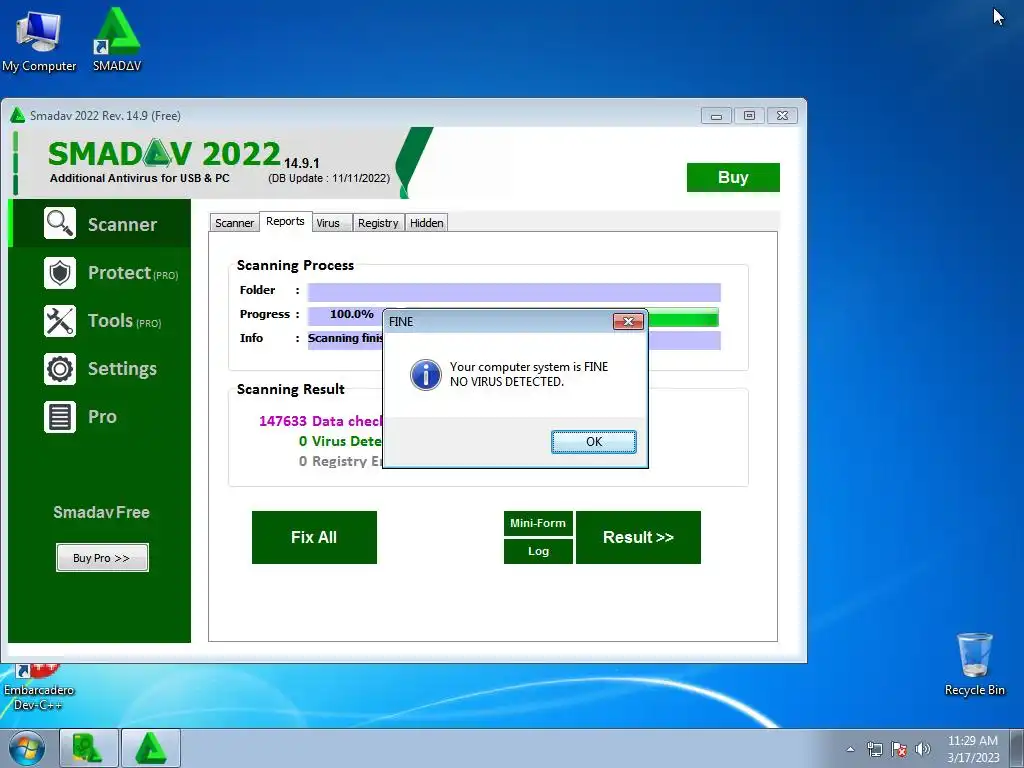Click the Buy Pro >> button
This screenshot has height=768, width=1024.
pyautogui.click(x=102, y=558)
